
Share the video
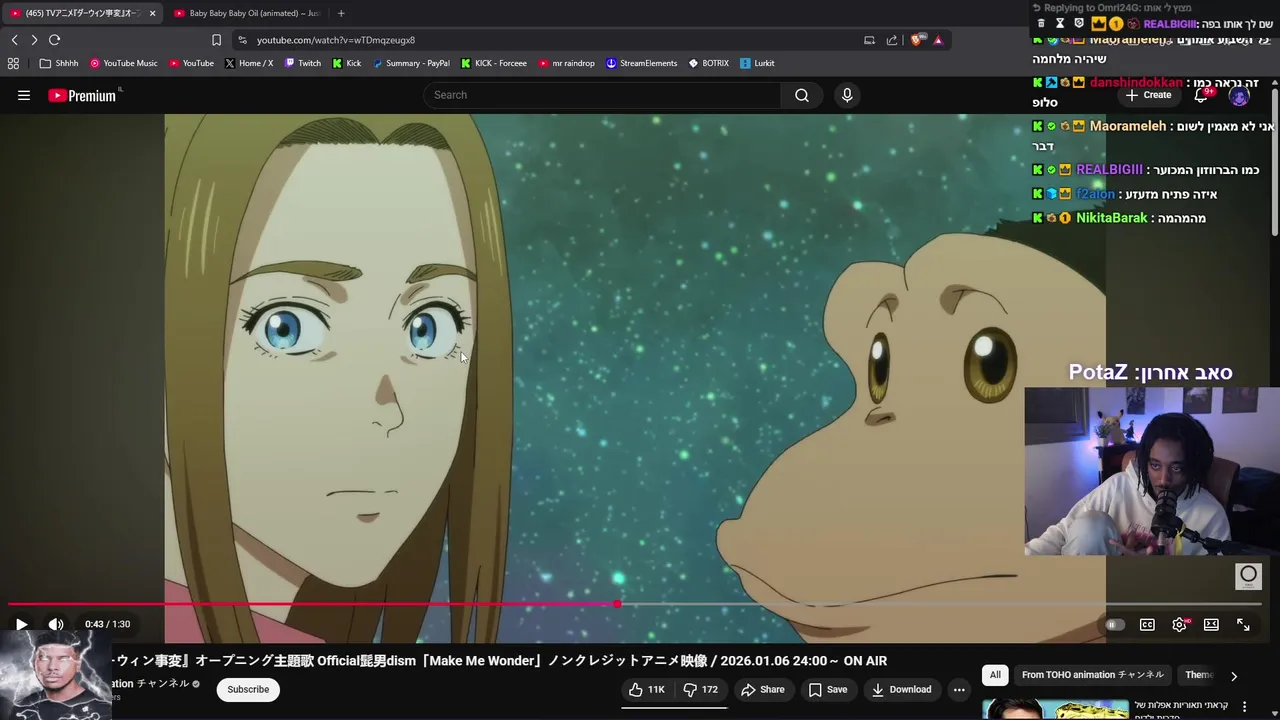point(763,689)
